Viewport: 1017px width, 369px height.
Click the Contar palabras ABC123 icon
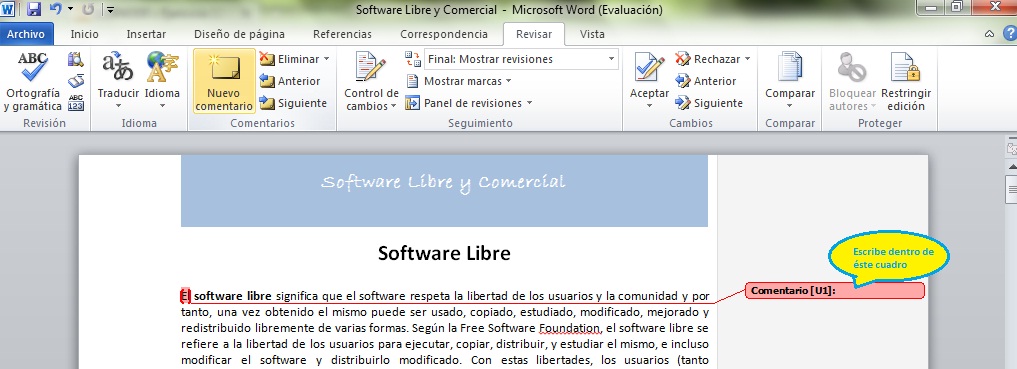click(76, 102)
